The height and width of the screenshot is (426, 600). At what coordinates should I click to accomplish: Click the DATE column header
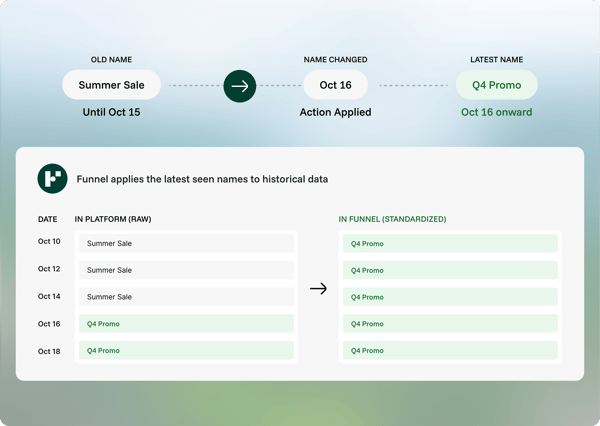[47, 219]
